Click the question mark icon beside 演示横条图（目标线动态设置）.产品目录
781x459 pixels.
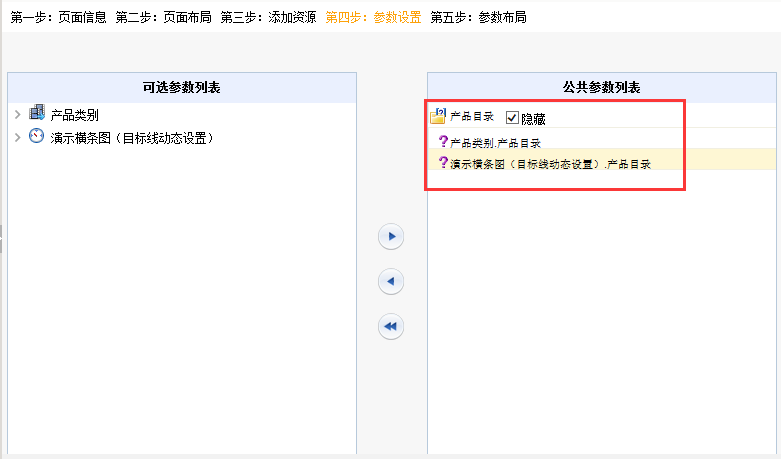[443, 162]
